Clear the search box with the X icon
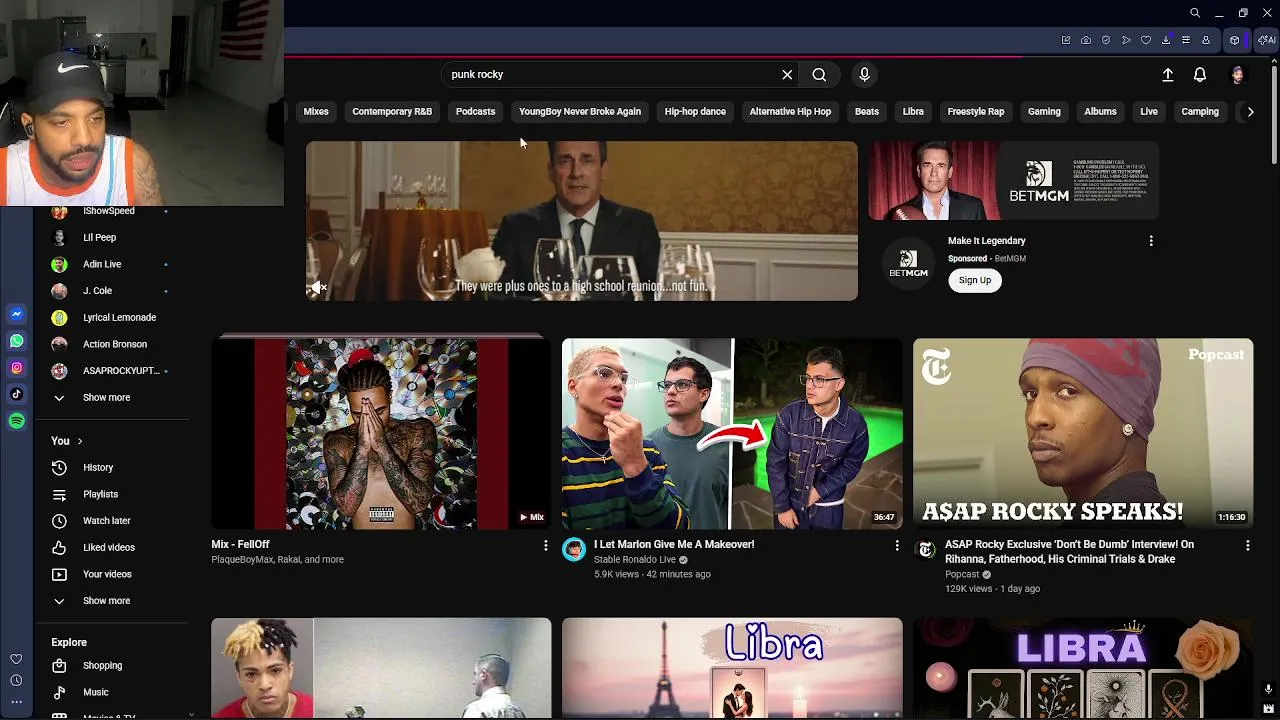This screenshot has width=1280, height=720. tap(787, 75)
